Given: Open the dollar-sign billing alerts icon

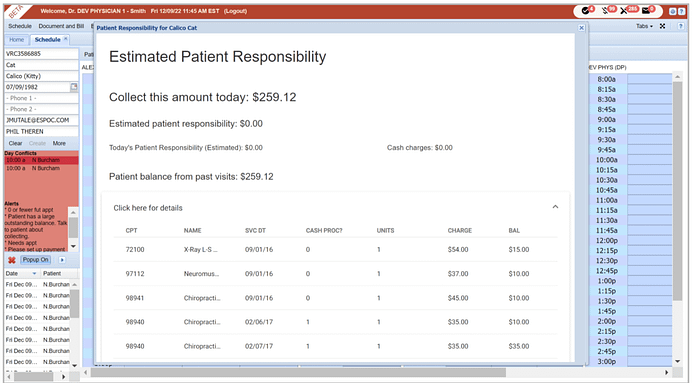Looking at the screenshot, I should coord(605,11).
